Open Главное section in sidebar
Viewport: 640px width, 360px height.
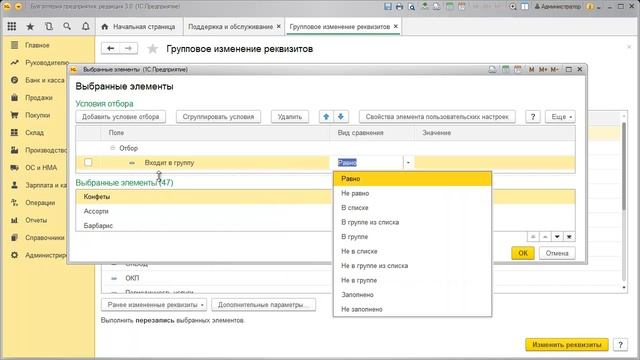37,45
